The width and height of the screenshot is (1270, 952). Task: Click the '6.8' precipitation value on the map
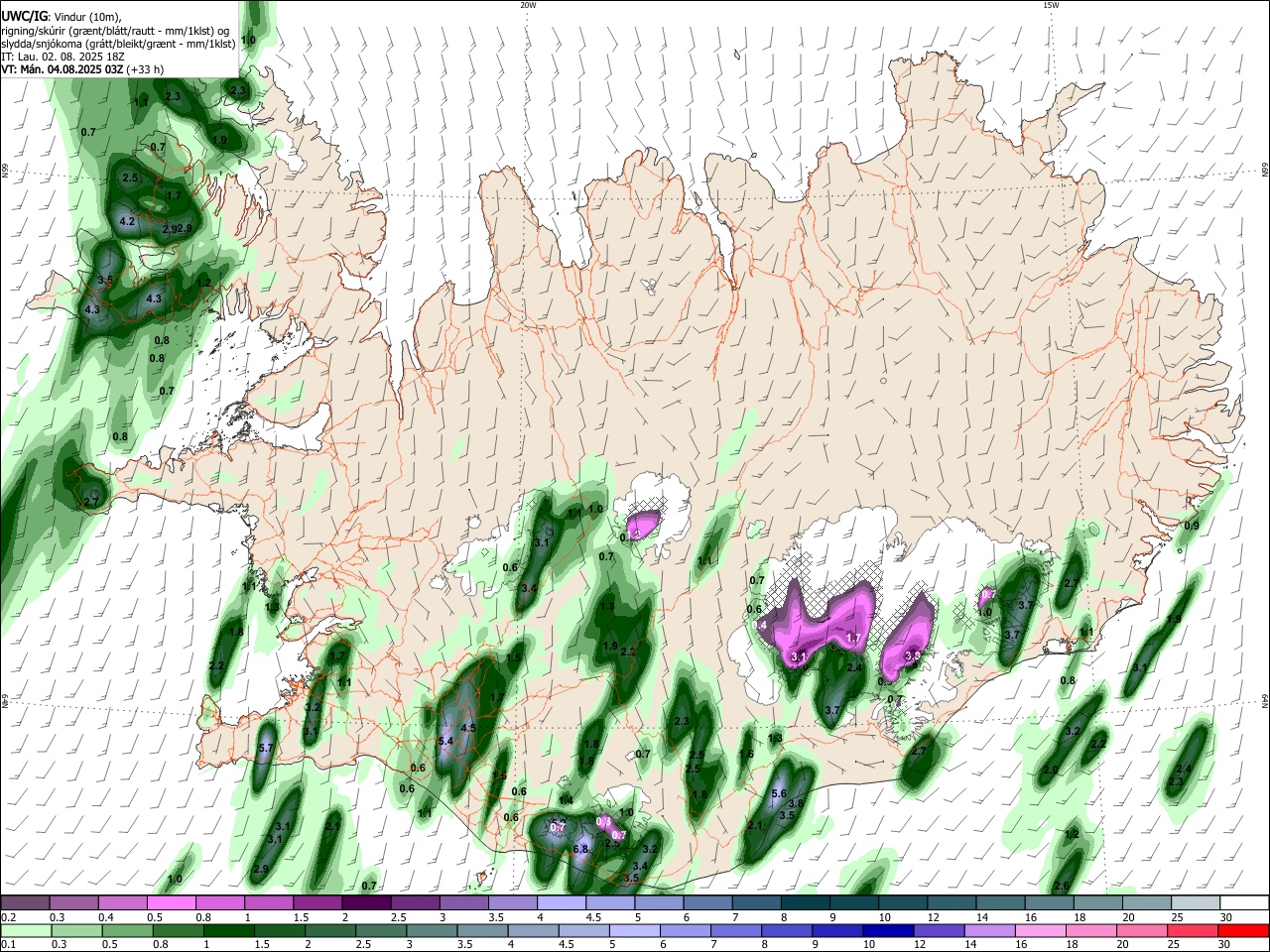581,849
